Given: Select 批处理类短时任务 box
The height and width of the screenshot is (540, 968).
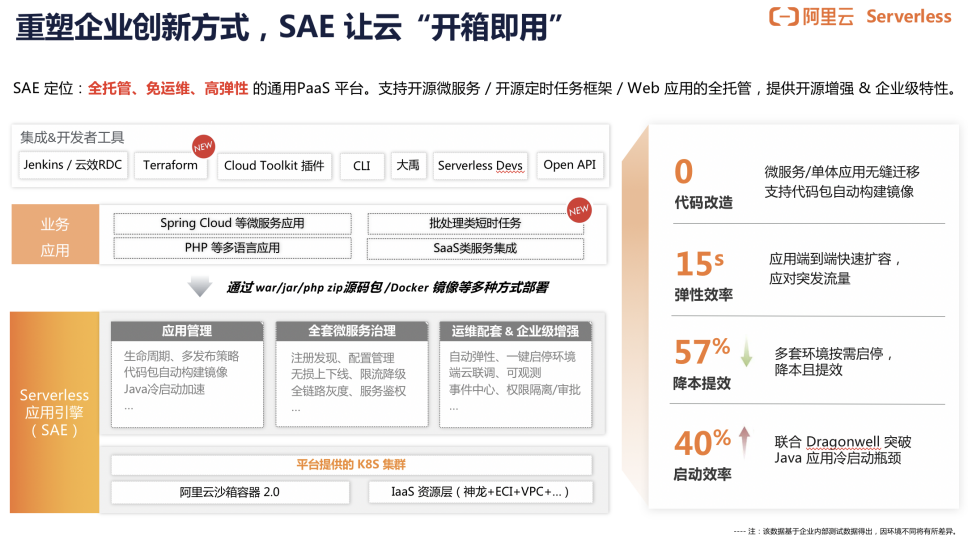Looking at the screenshot, I should (475, 223).
